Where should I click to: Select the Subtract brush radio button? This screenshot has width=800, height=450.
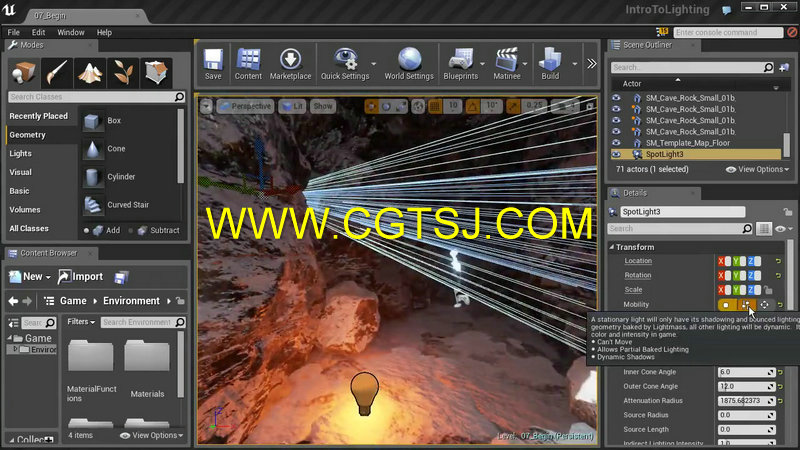click(x=131, y=231)
